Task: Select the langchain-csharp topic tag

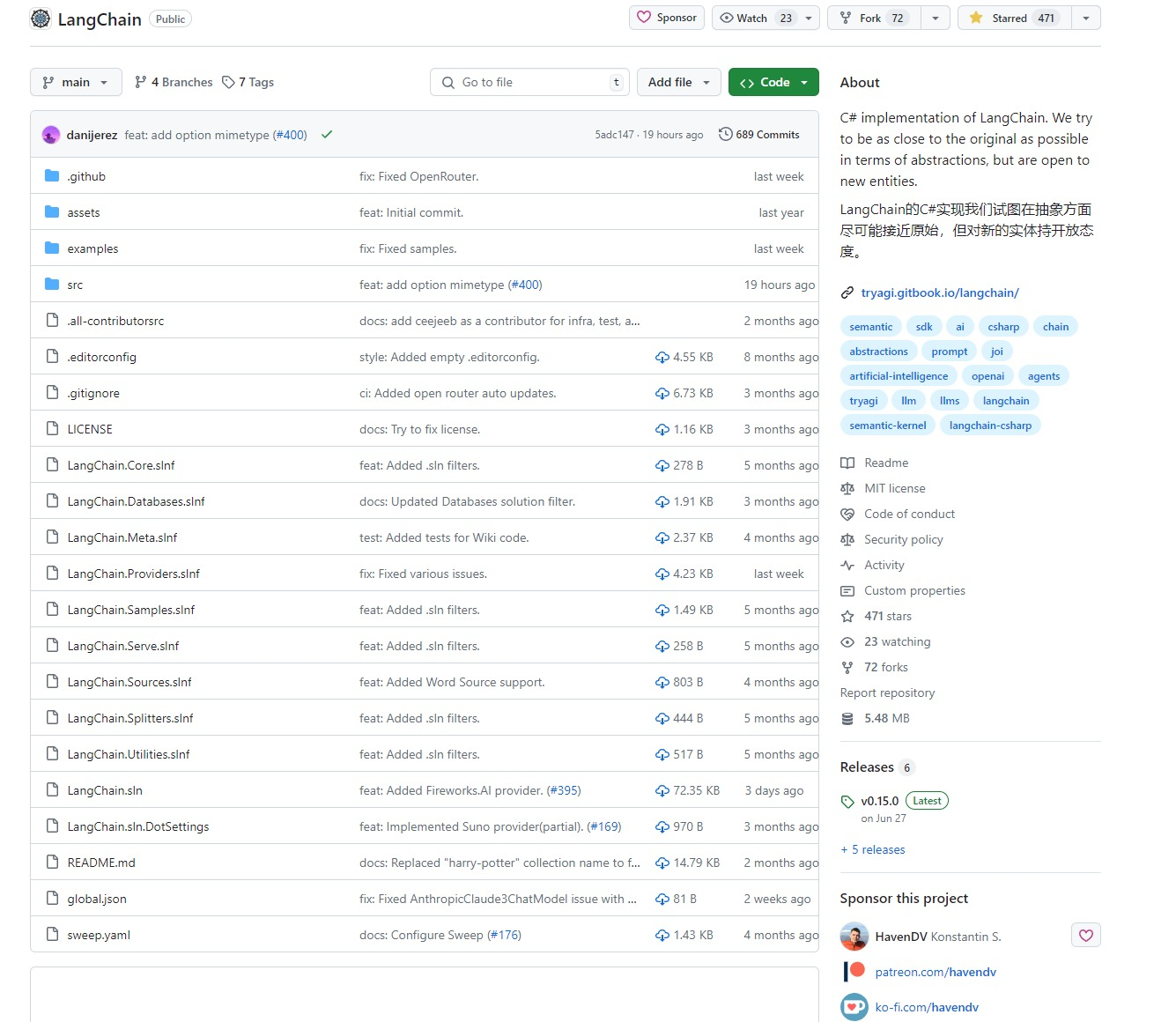Action: [990, 426]
